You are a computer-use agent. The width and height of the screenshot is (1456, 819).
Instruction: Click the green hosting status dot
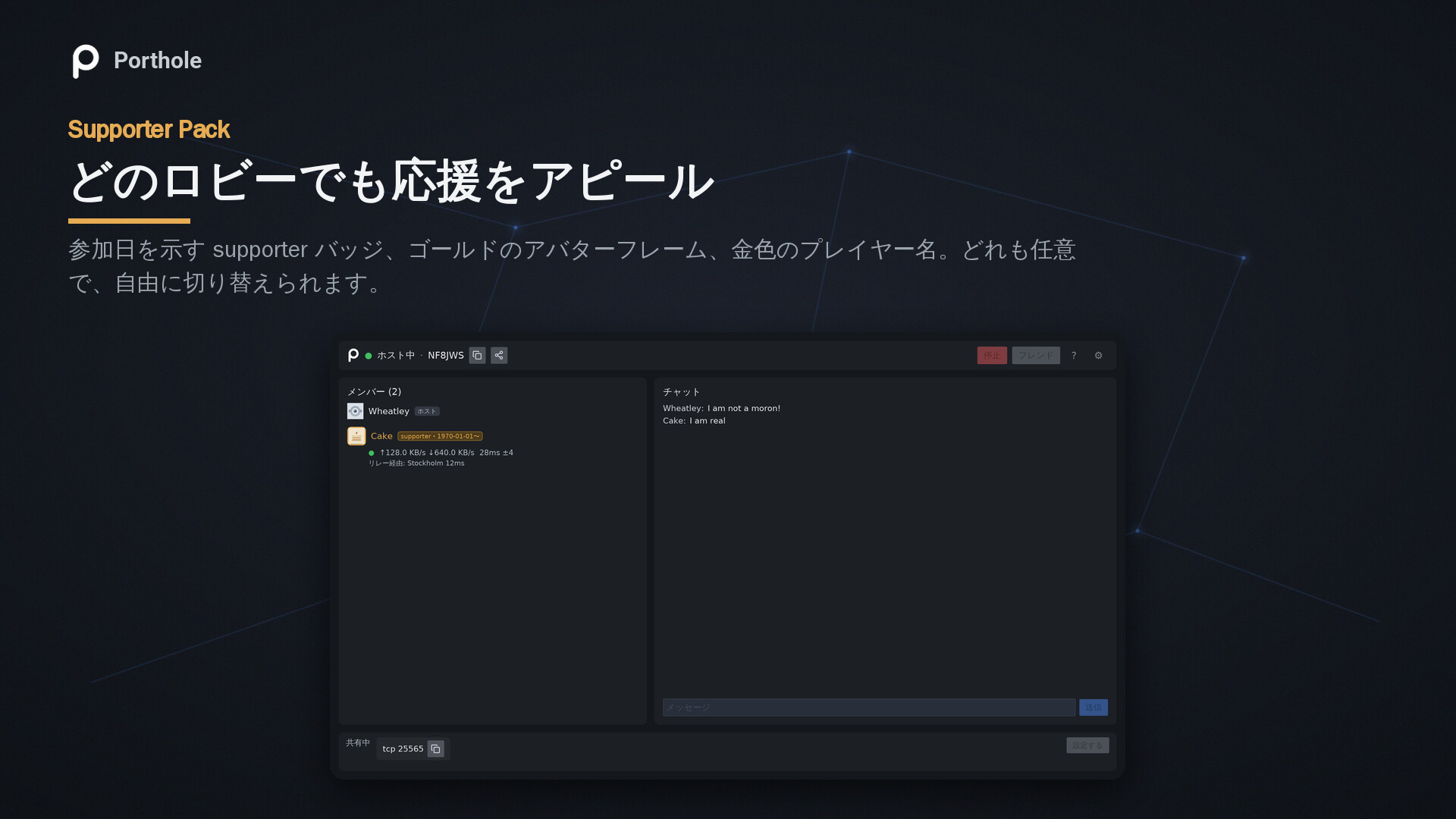[x=369, y=356]
